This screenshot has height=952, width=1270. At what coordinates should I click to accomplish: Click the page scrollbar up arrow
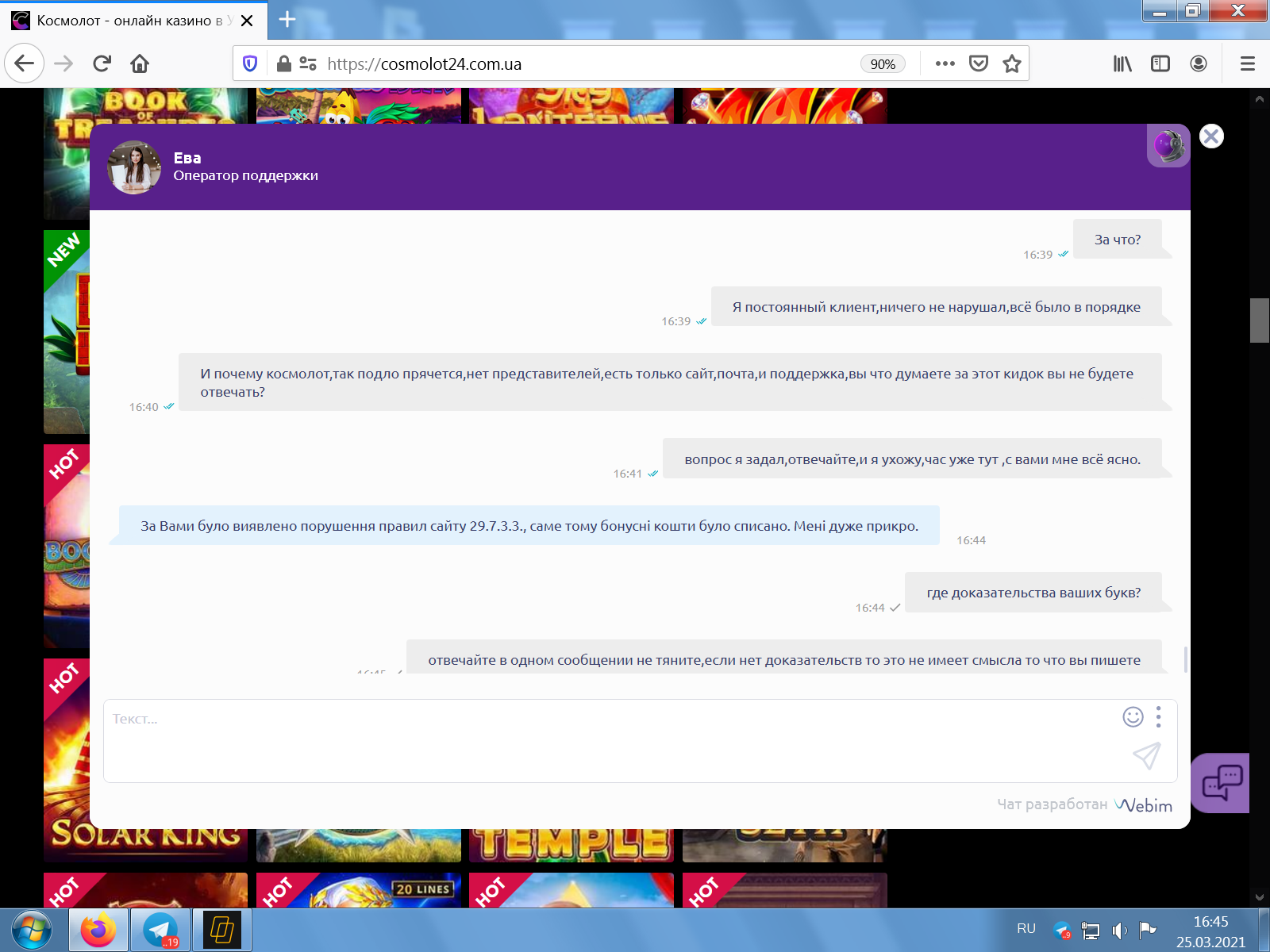coord(1260,99)
